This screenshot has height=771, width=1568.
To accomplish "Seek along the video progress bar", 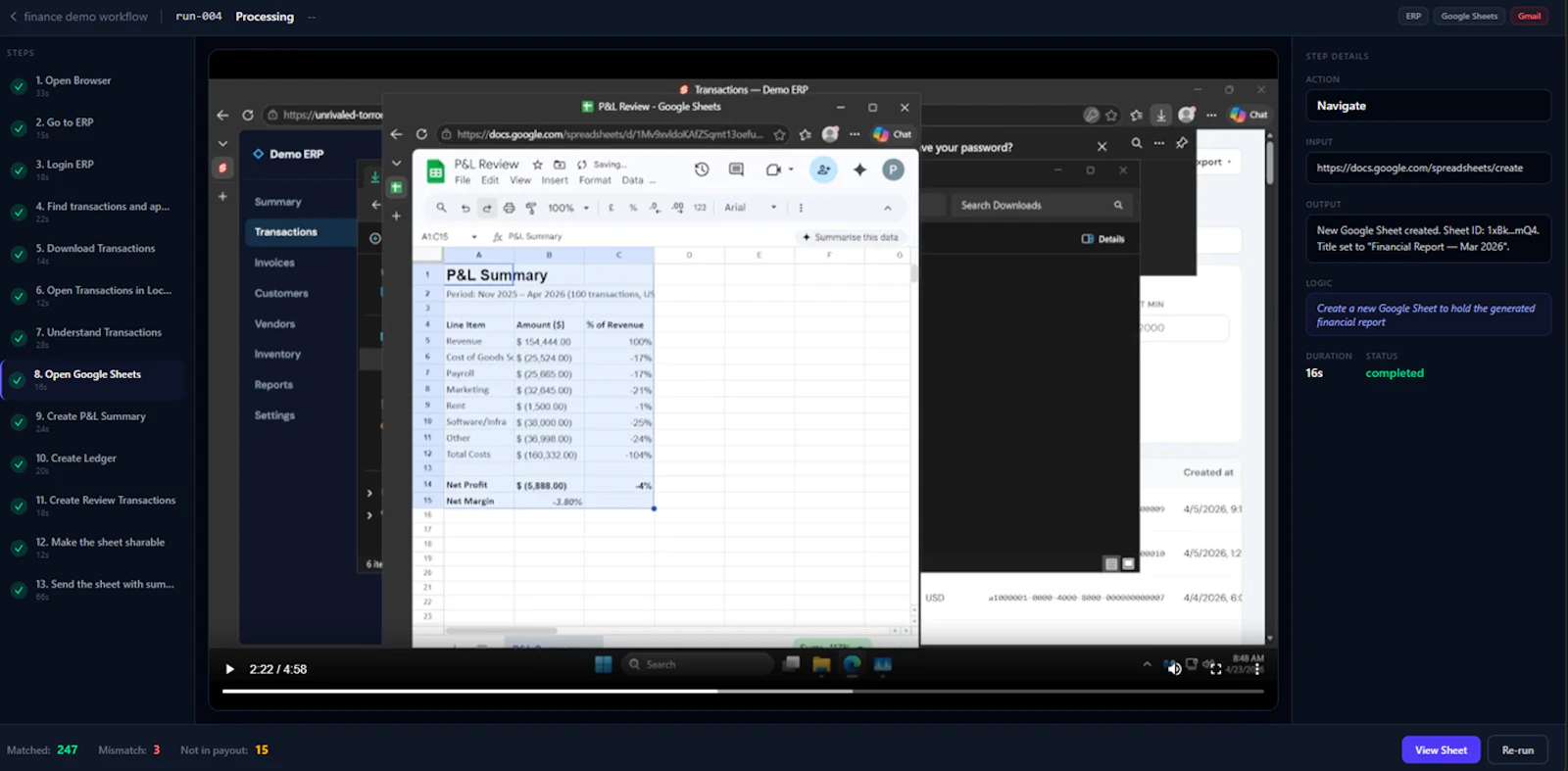I will coord(743,691).
